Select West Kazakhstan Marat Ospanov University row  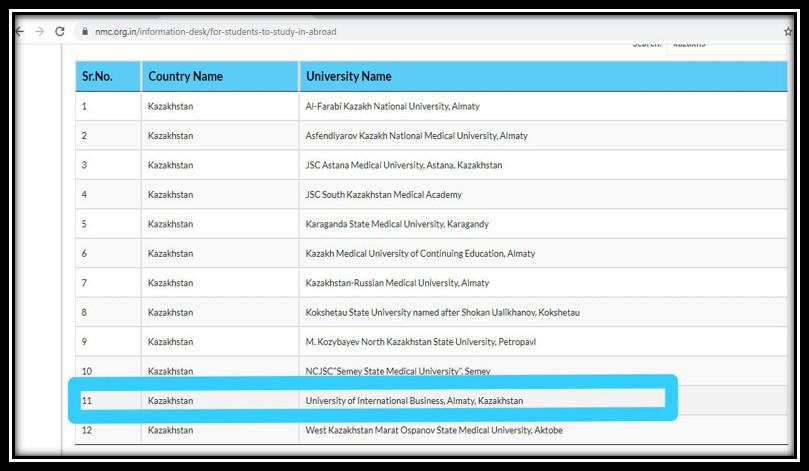[x=434, y=431]
